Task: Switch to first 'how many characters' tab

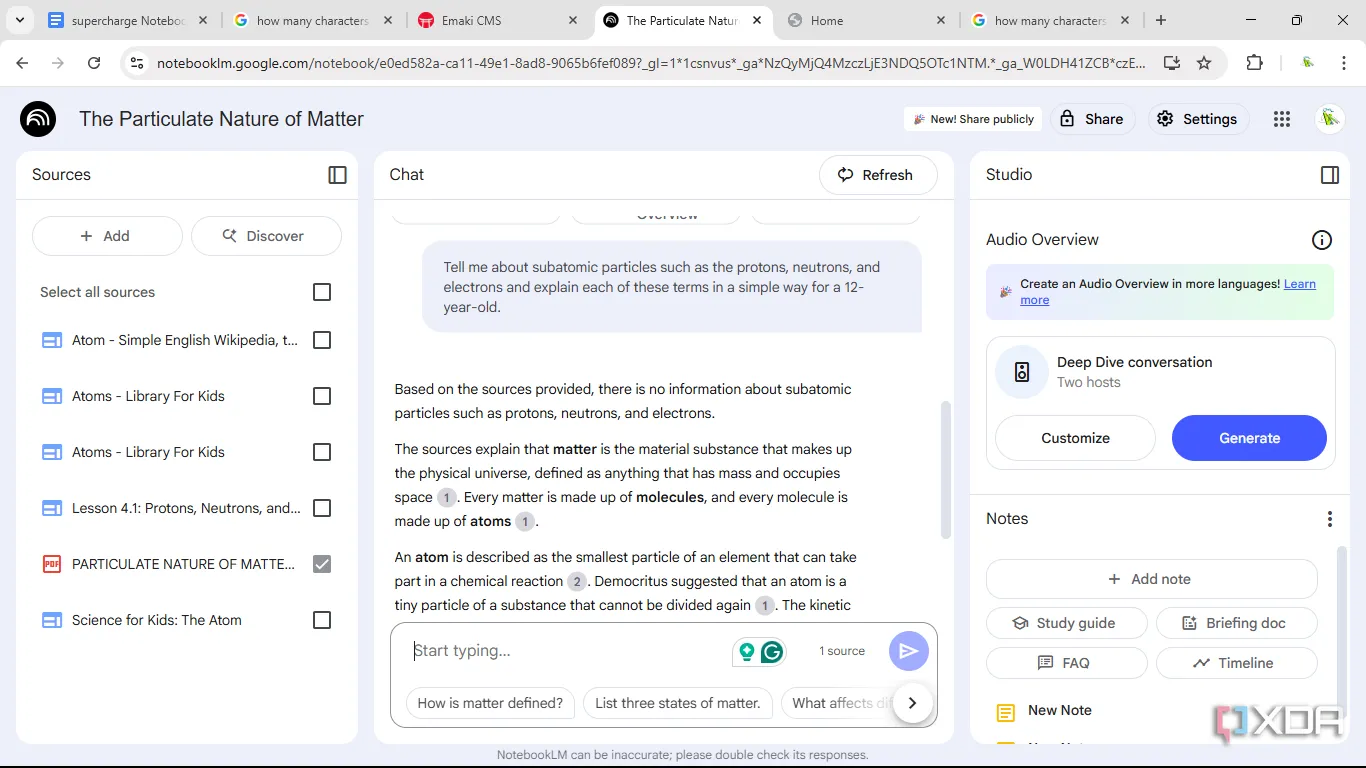Action: 312,20
